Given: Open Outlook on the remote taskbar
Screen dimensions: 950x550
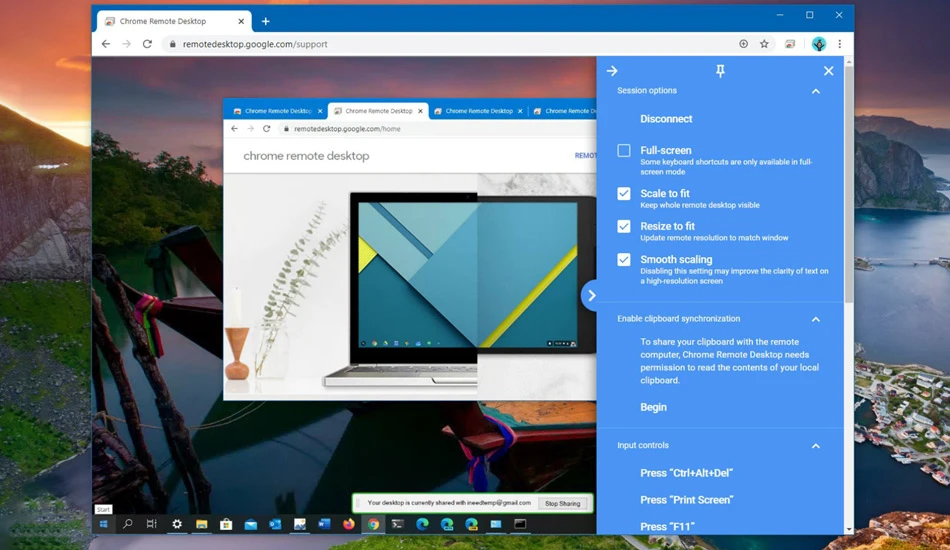Looking at the screenshot, I should click(x=275, y=524).
